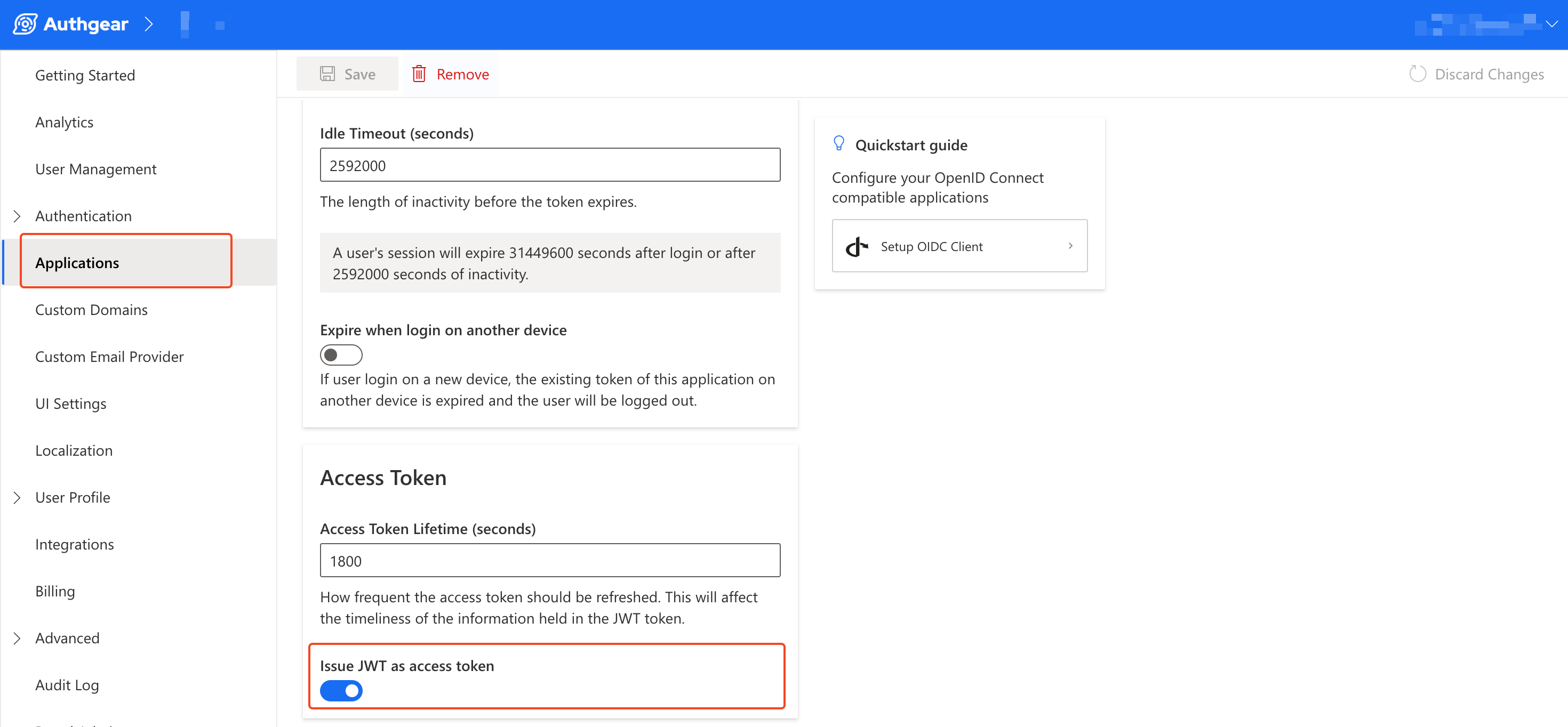This screenshot has height=727, width=1568.
Task: Click the Discard Changes circular arrow icon
Action: (x=1418, y=74)
